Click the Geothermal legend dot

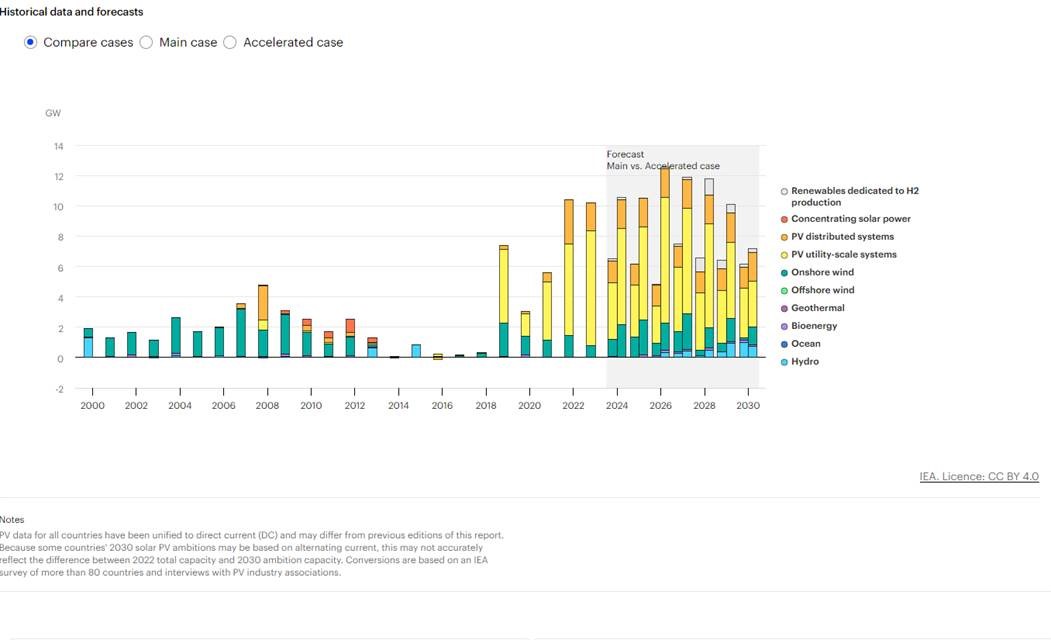point(784,309)
